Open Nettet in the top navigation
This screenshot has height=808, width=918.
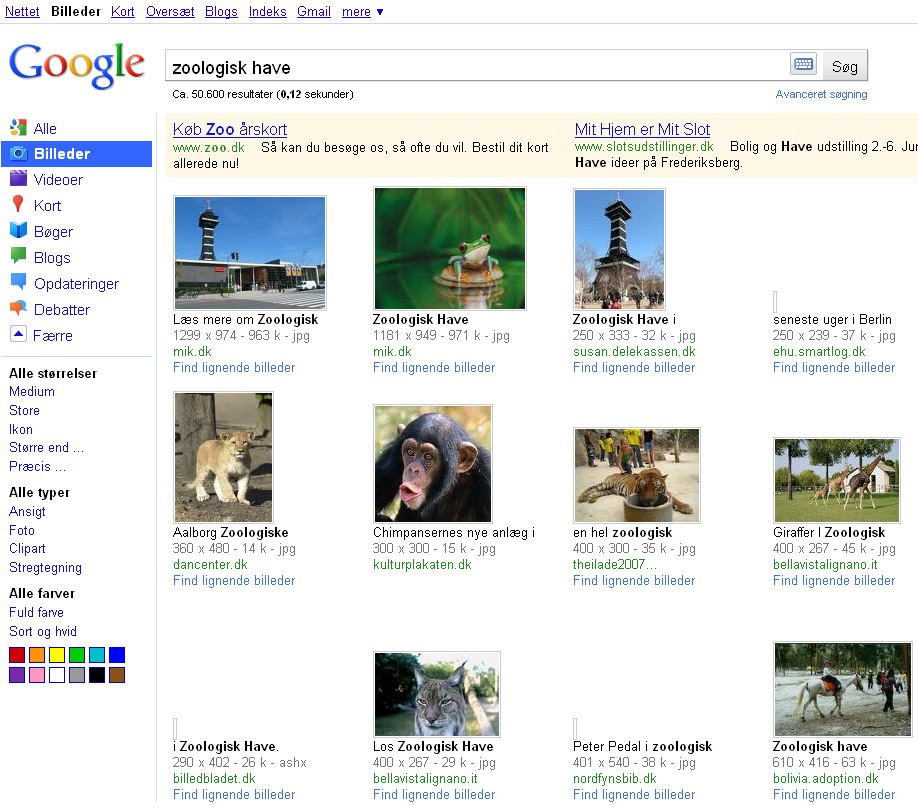pyautogui.click(x=22, y=11)
